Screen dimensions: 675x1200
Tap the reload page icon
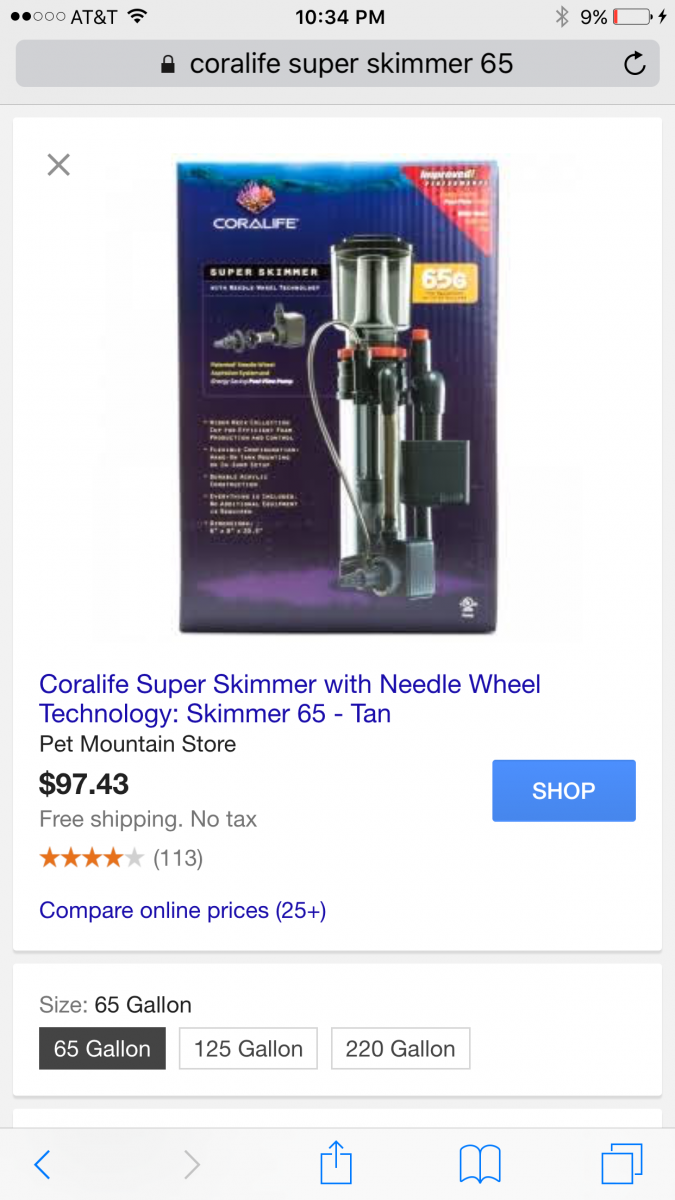(x=634, y=65)
